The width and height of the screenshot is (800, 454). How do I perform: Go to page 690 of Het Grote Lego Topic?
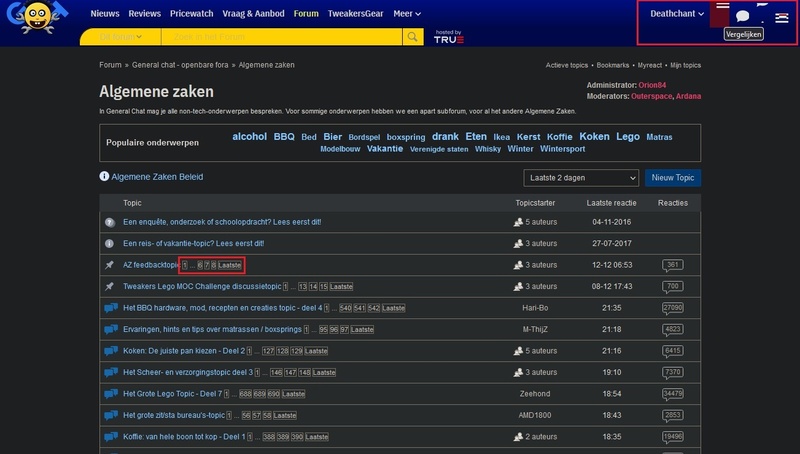[x=273, y=394]
